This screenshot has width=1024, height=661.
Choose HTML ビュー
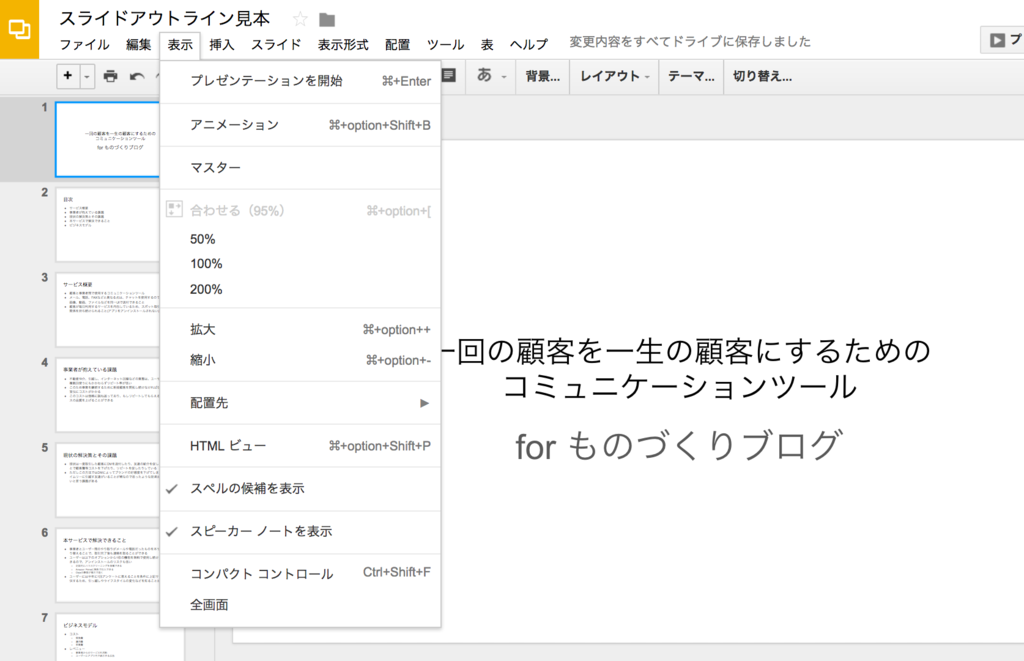coord(300,446)
